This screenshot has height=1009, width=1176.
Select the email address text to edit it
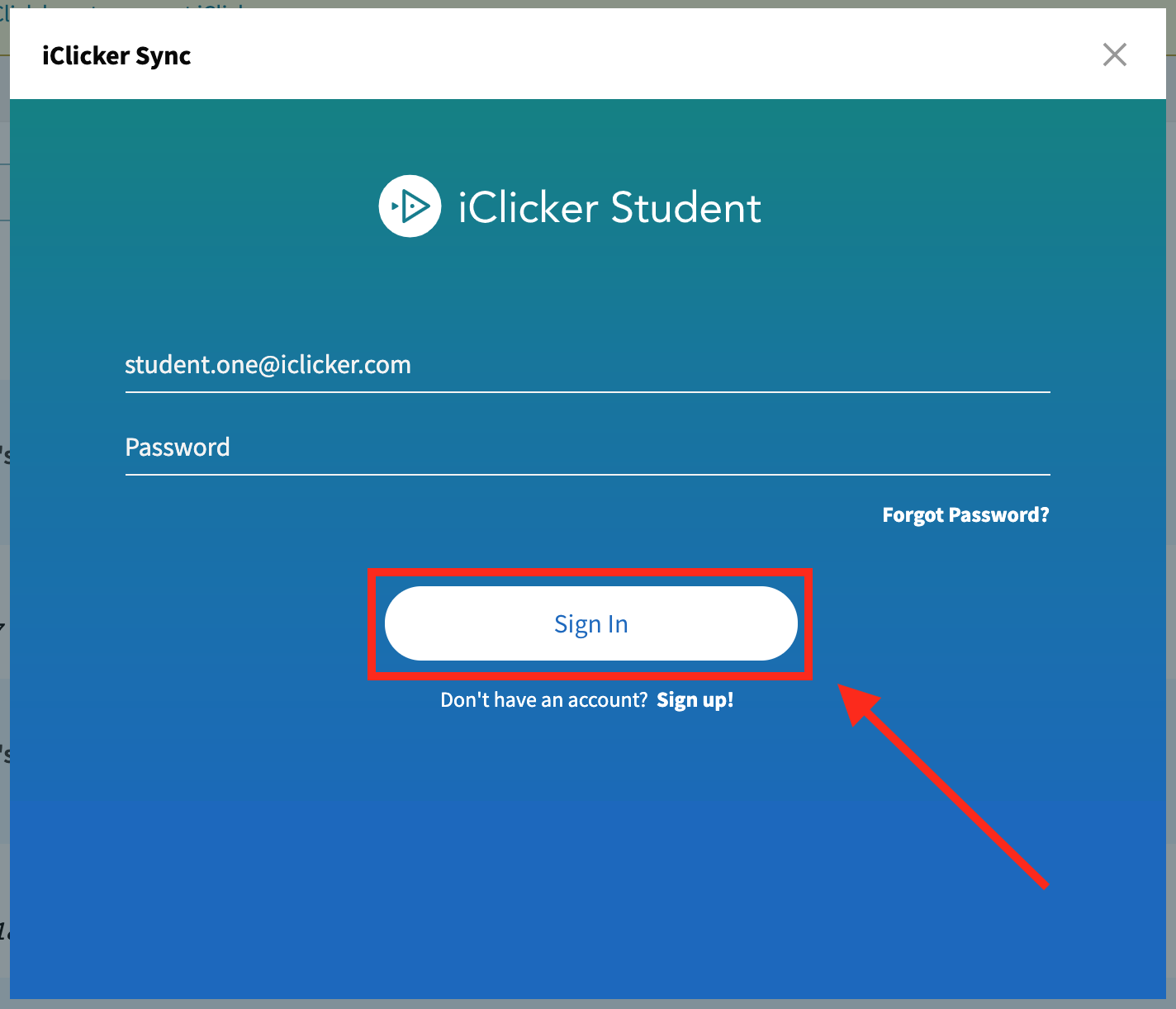268,364
